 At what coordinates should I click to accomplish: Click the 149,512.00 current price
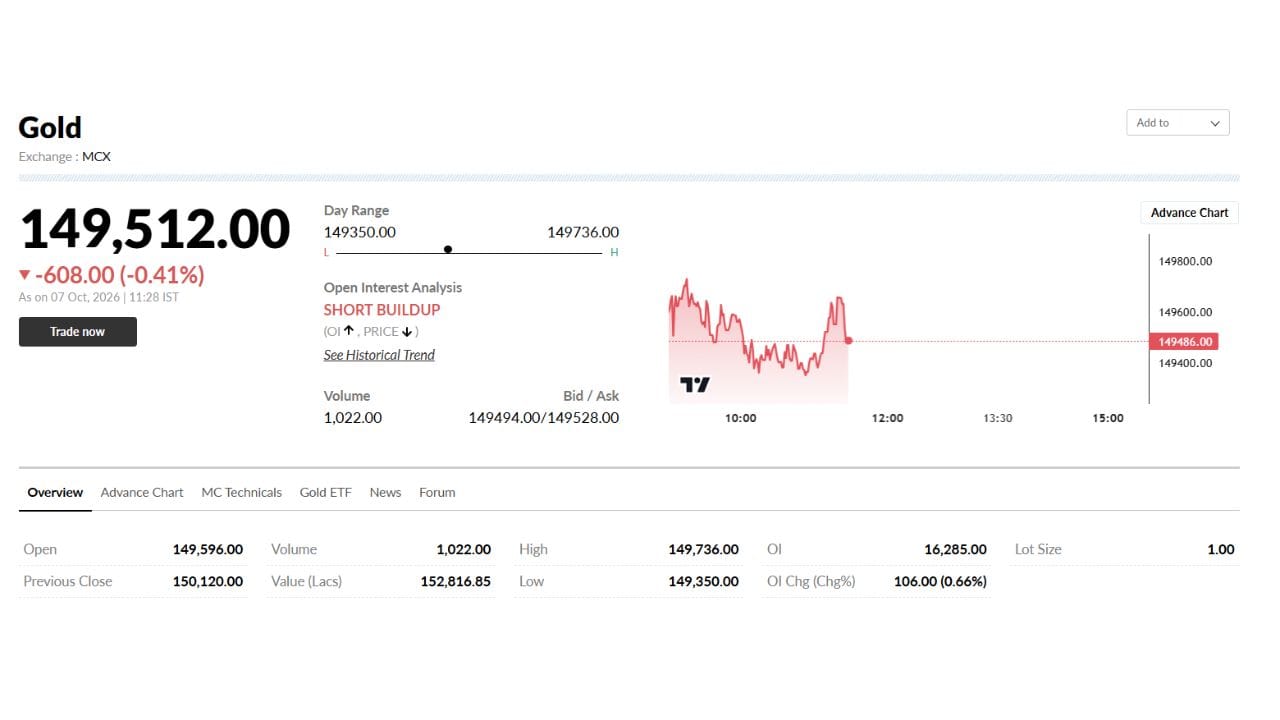click(x=155, y=229)
